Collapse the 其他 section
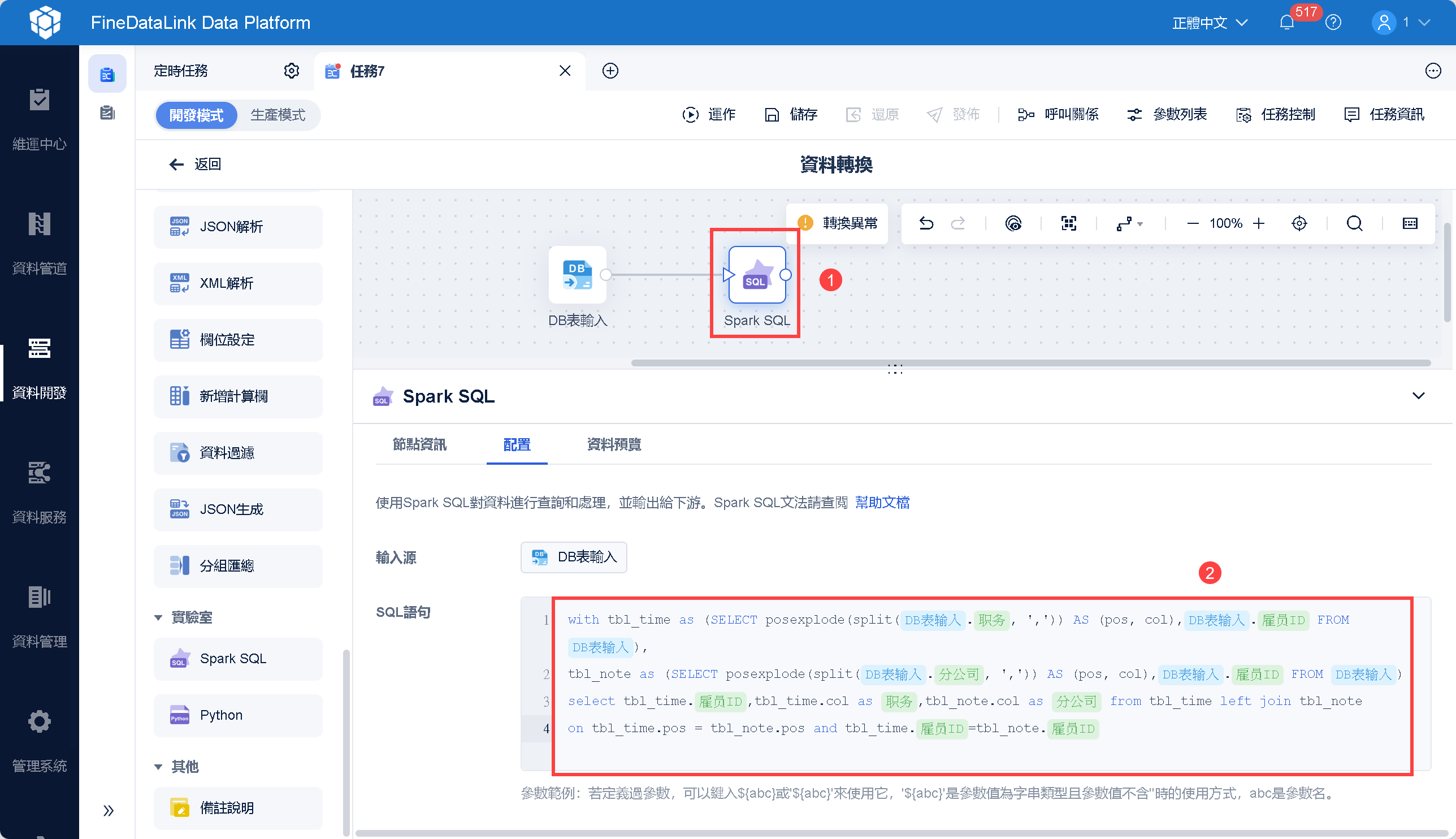 click(158, 767)
